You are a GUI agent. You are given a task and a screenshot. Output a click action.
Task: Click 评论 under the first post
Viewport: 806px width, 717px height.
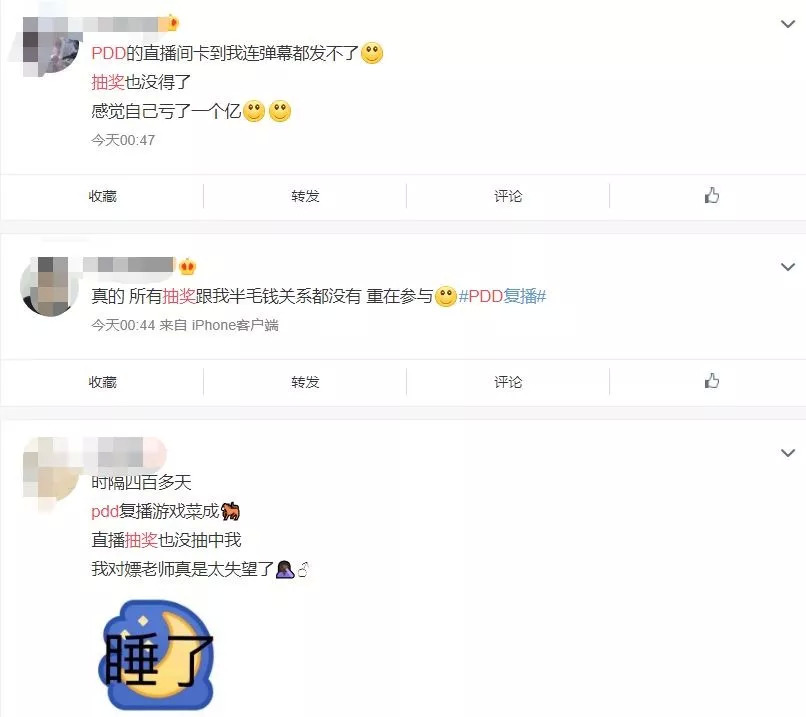pyautogui.click(x=508, y=196)
